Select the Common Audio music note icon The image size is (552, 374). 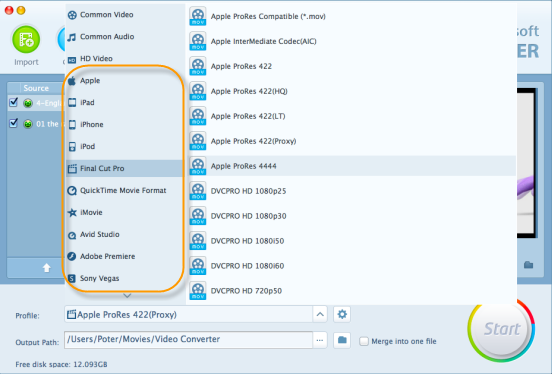(72, 37)
